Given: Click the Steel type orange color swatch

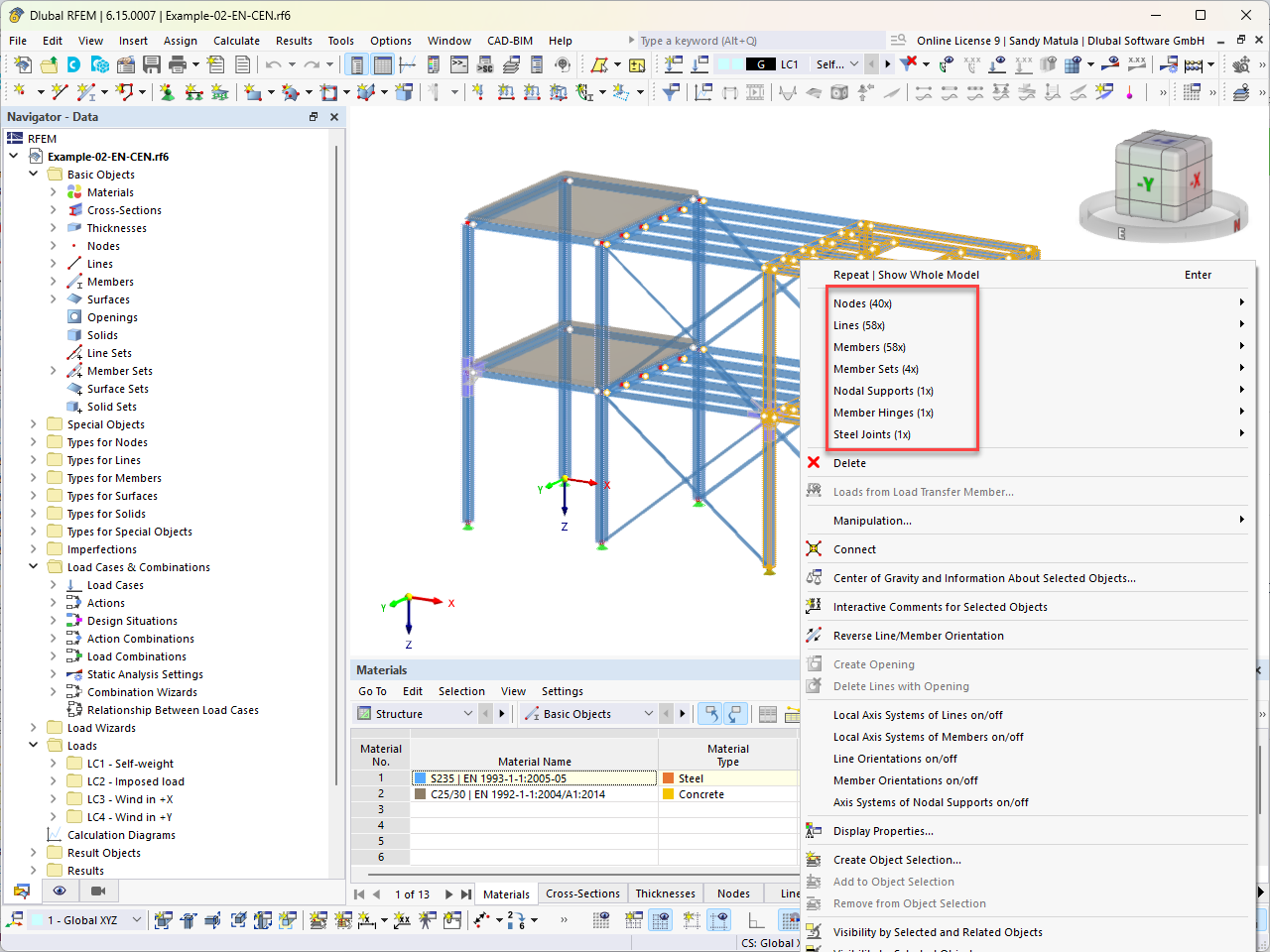Looking at the screenshot, I should point(669,778).
